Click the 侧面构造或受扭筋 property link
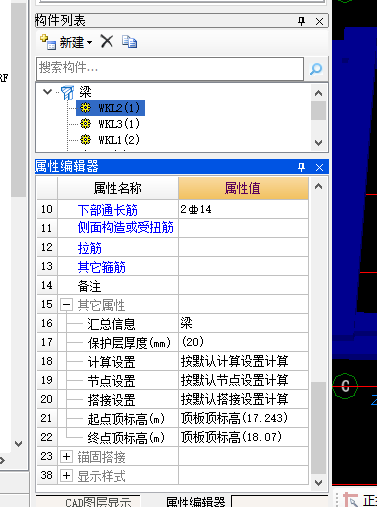Screen dimensions: 377x507 click(x=126, y=228)
